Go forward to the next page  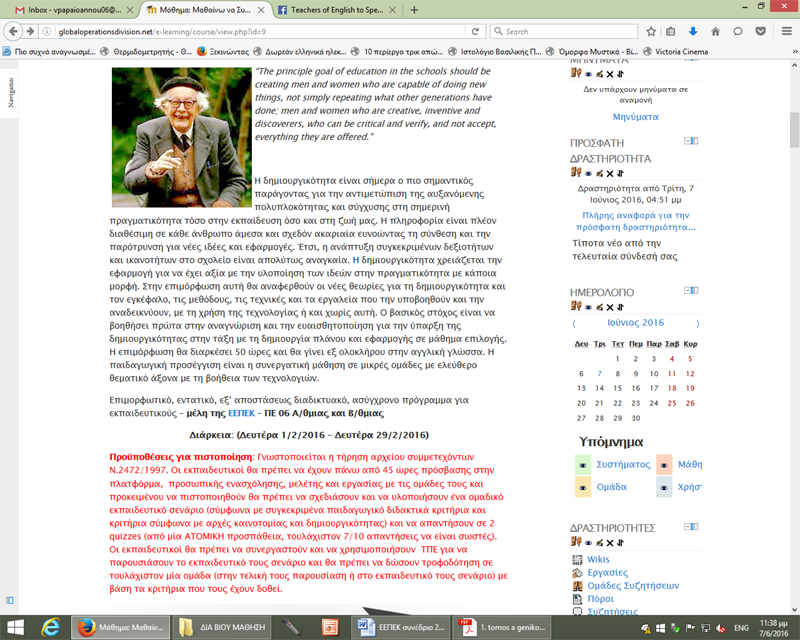(x=30, y=32)
